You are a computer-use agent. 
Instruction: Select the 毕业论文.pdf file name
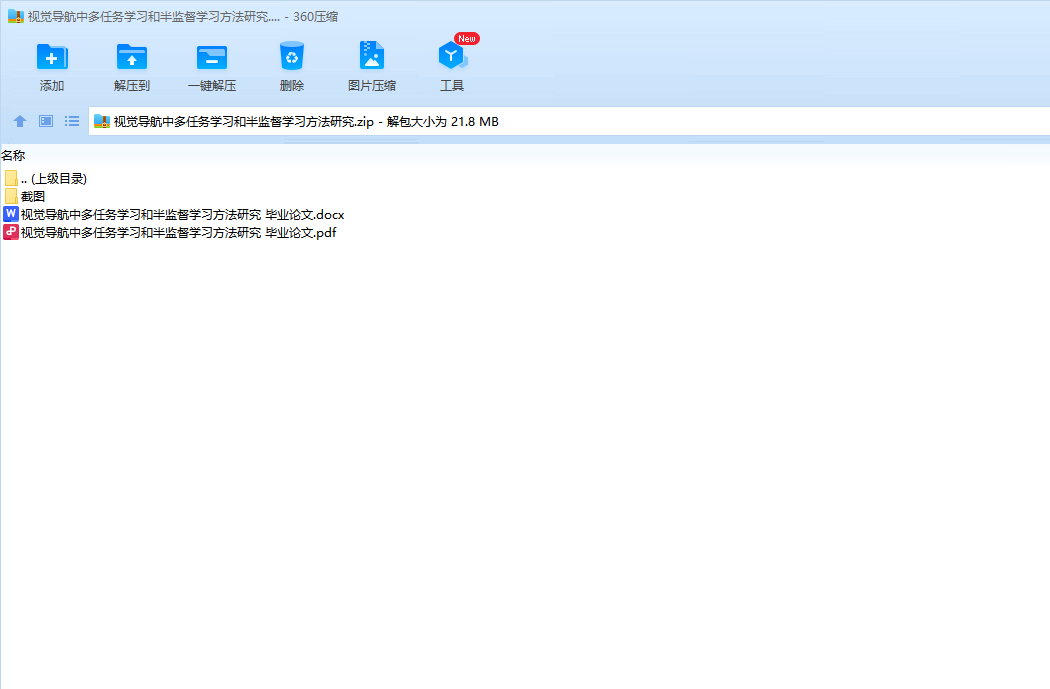click(x=178, y=232)
